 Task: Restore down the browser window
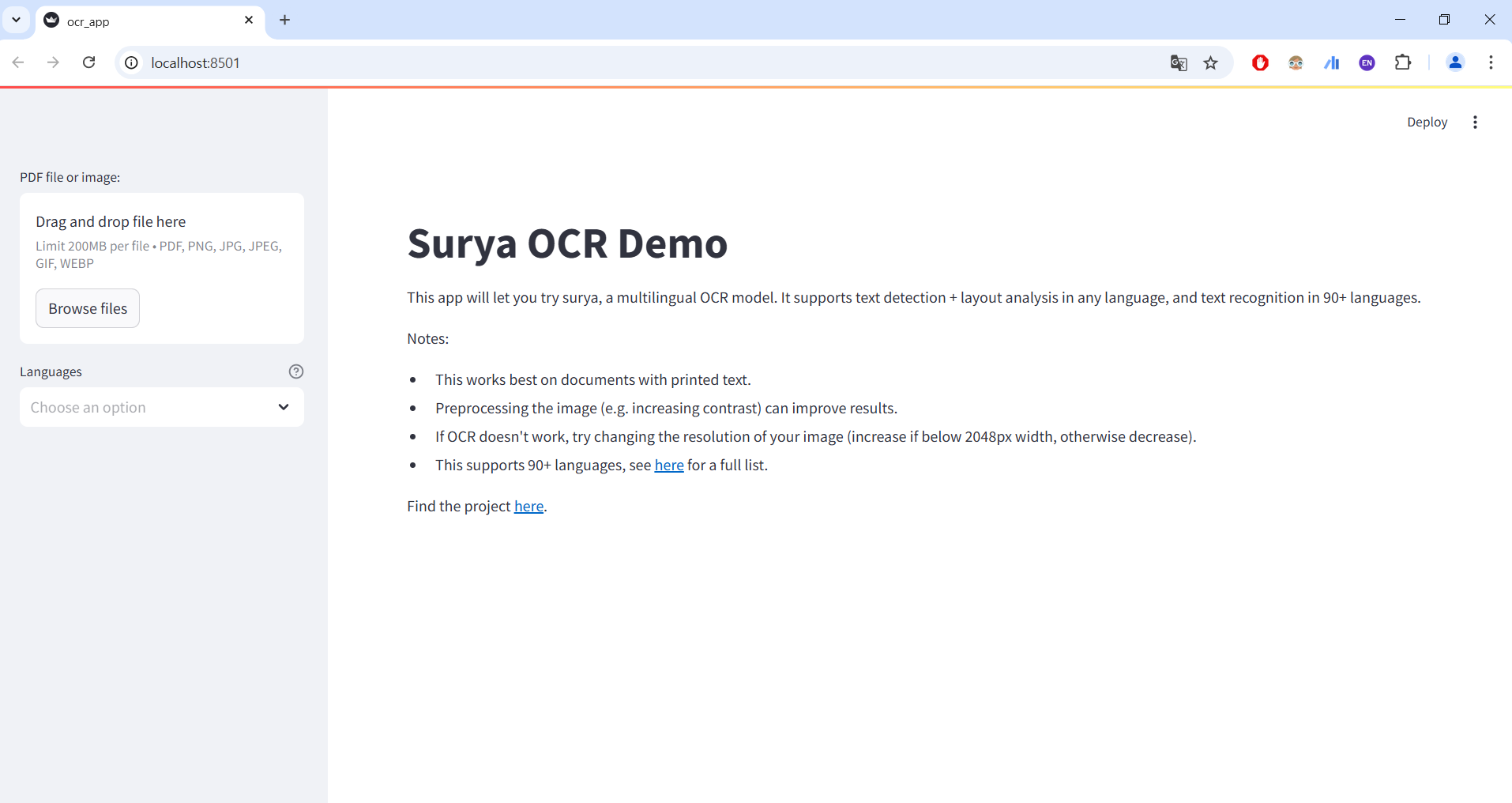pos(1444,20)
